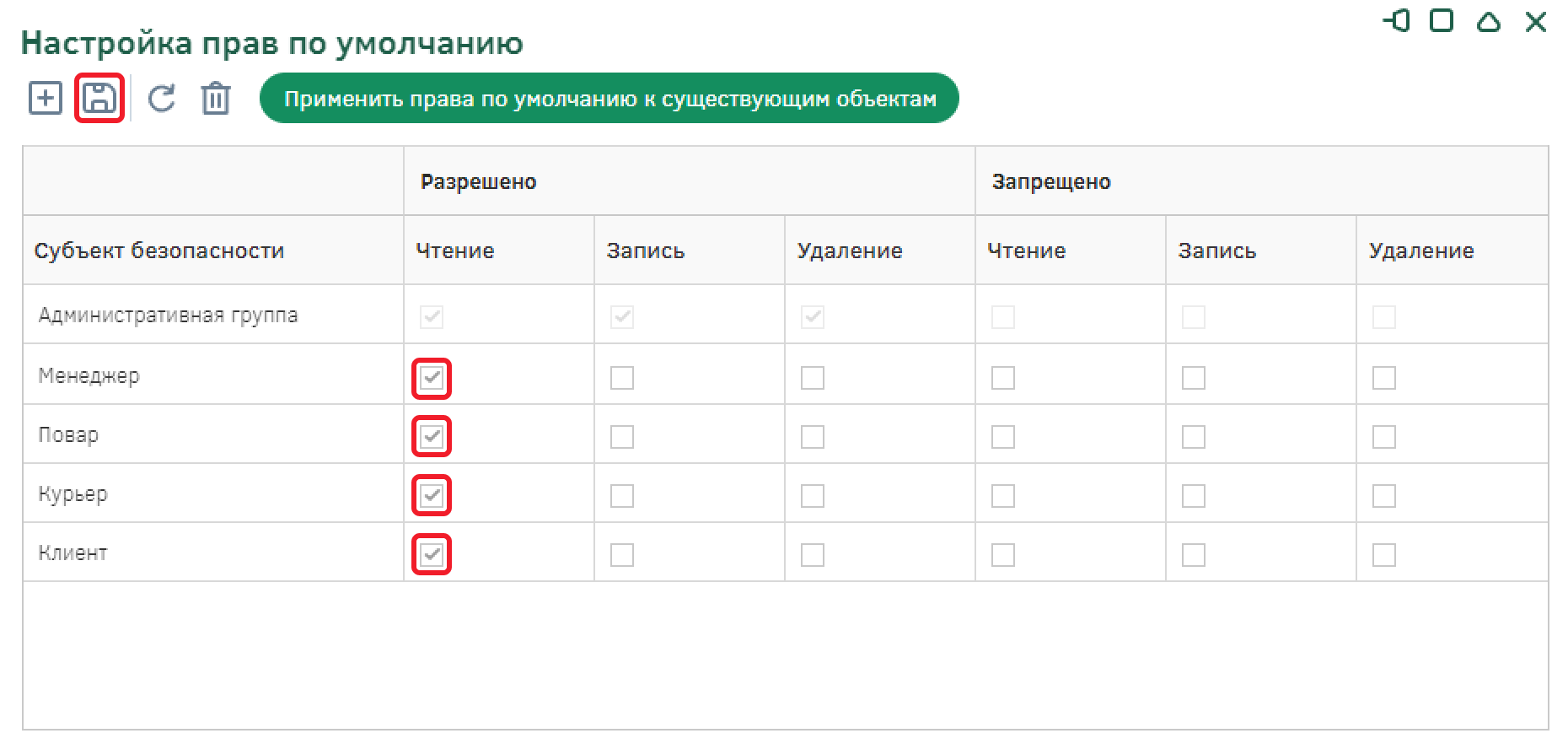This screenshot has height=744, width=1568.
Task: Uncheck allowed Чтение for Менеджер
Action: coord(432,378)
